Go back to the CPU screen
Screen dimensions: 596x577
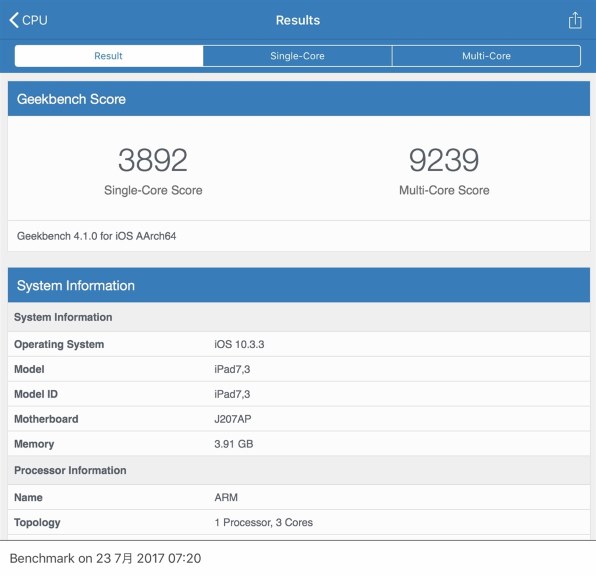point(29,20)
